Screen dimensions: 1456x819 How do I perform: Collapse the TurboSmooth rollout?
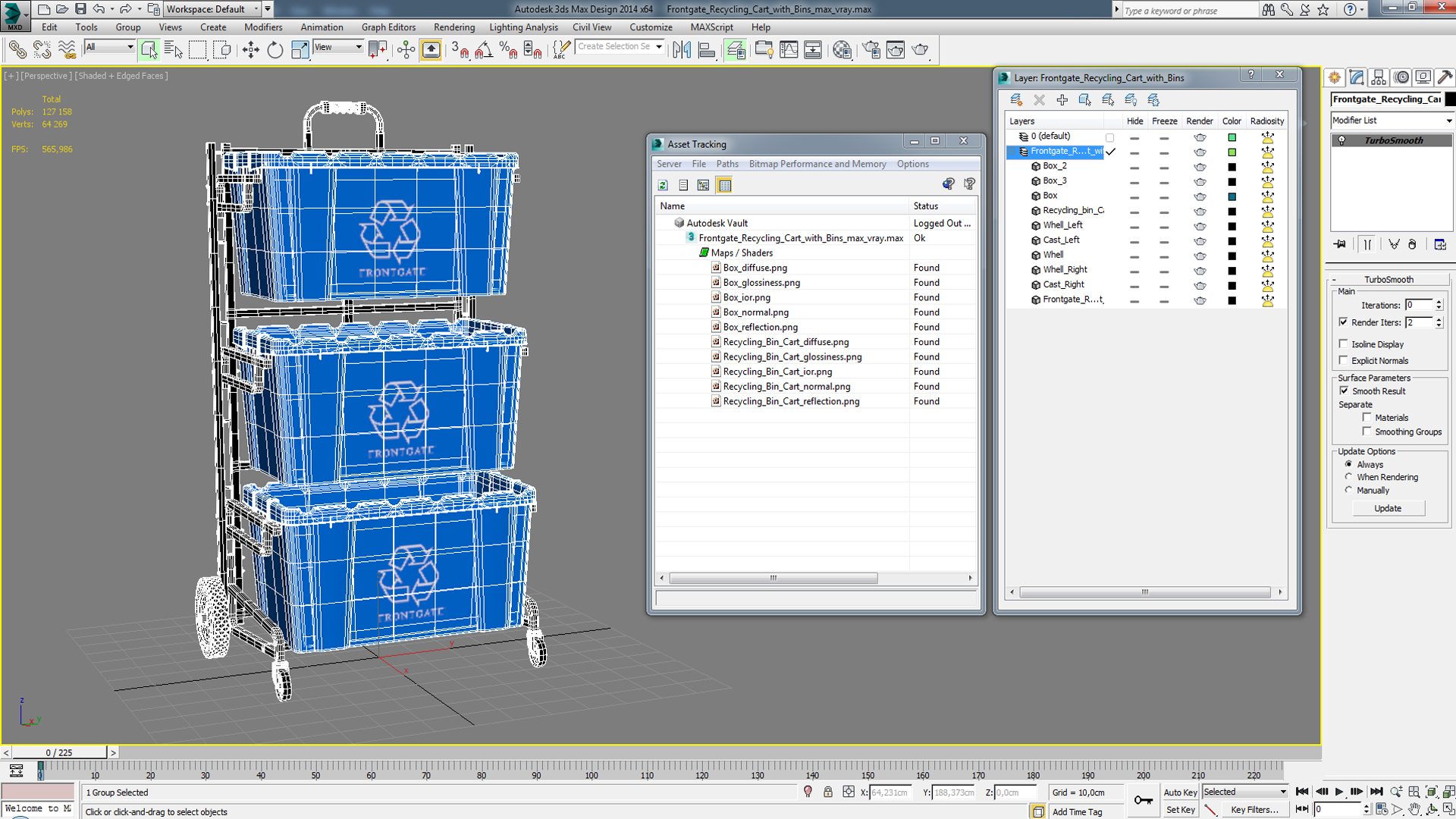(1389, 279)
